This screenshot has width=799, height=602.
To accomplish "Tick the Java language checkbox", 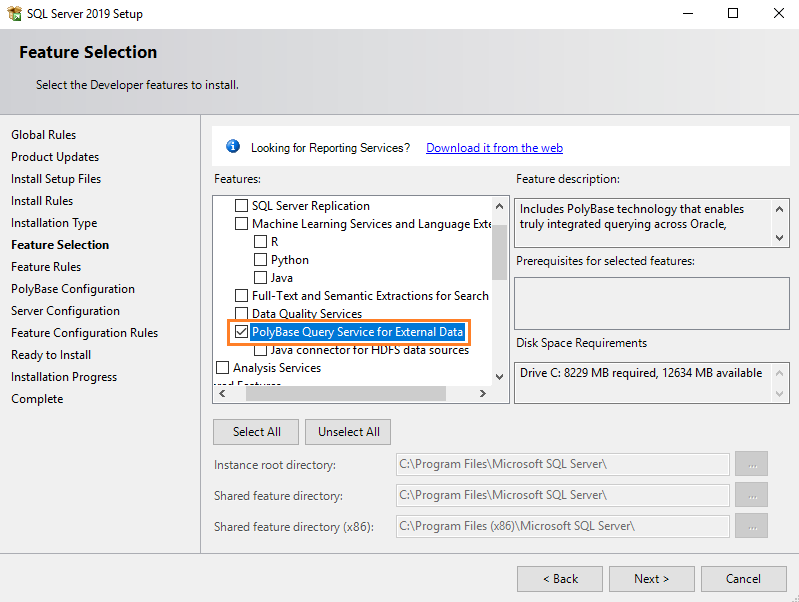I will (260, 277).
